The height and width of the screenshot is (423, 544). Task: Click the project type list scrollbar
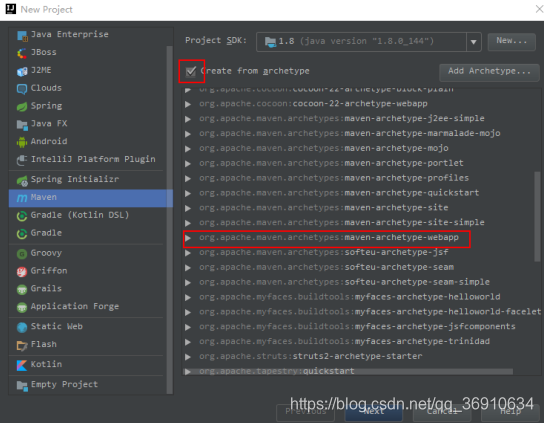(x=170, y=220)
